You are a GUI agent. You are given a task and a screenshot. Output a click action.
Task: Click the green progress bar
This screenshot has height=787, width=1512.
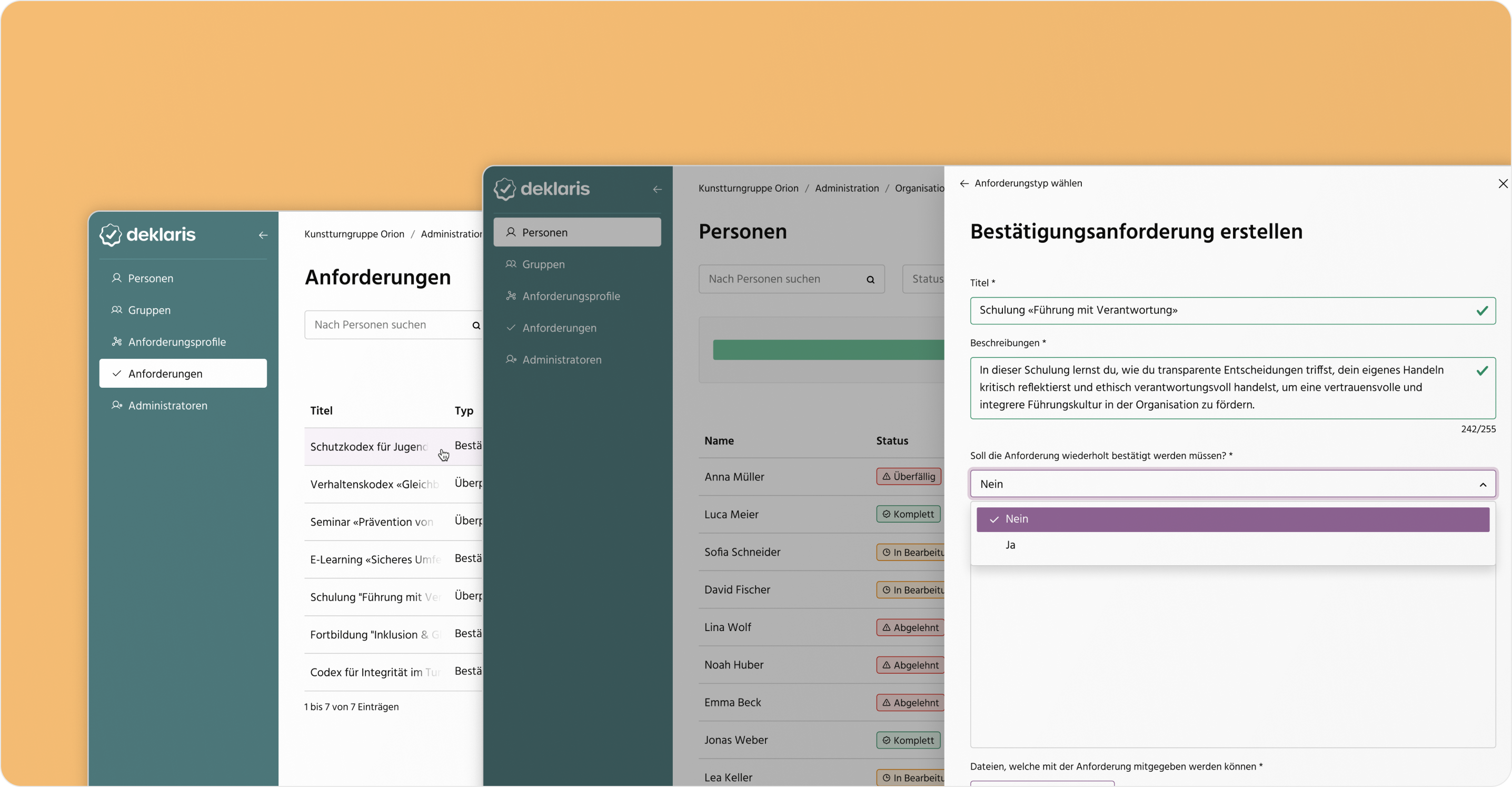[828, 350]
